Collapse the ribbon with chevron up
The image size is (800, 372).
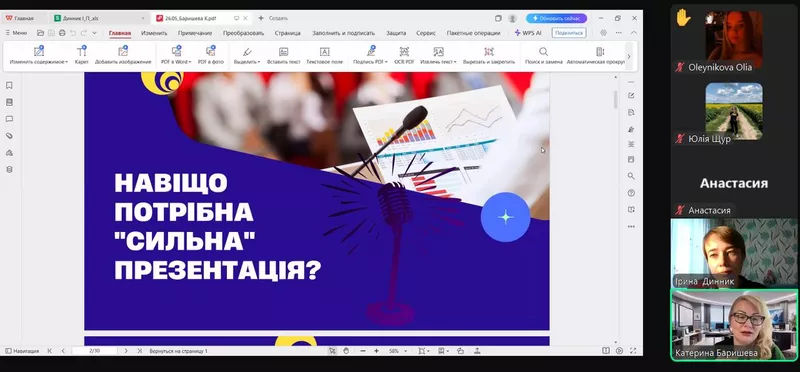click(x=634, y=33)
